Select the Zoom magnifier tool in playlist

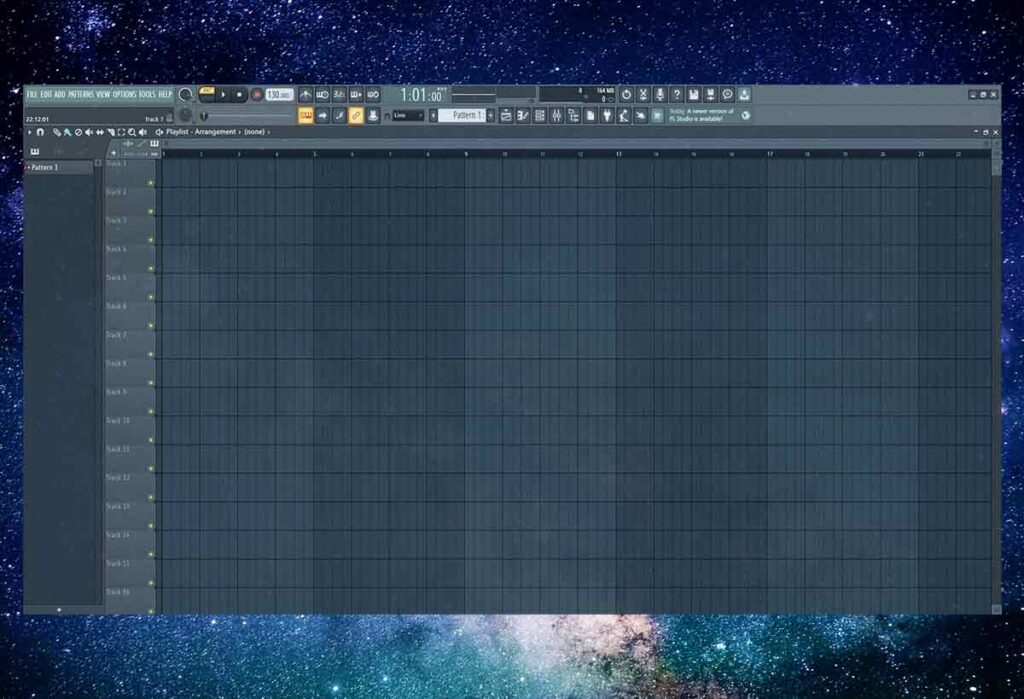(131, 132)
